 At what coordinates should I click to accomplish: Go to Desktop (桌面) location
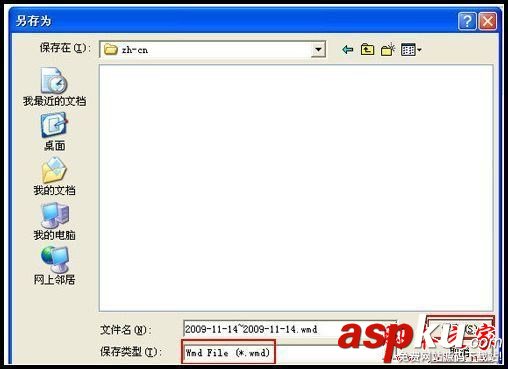pos(54,132)
